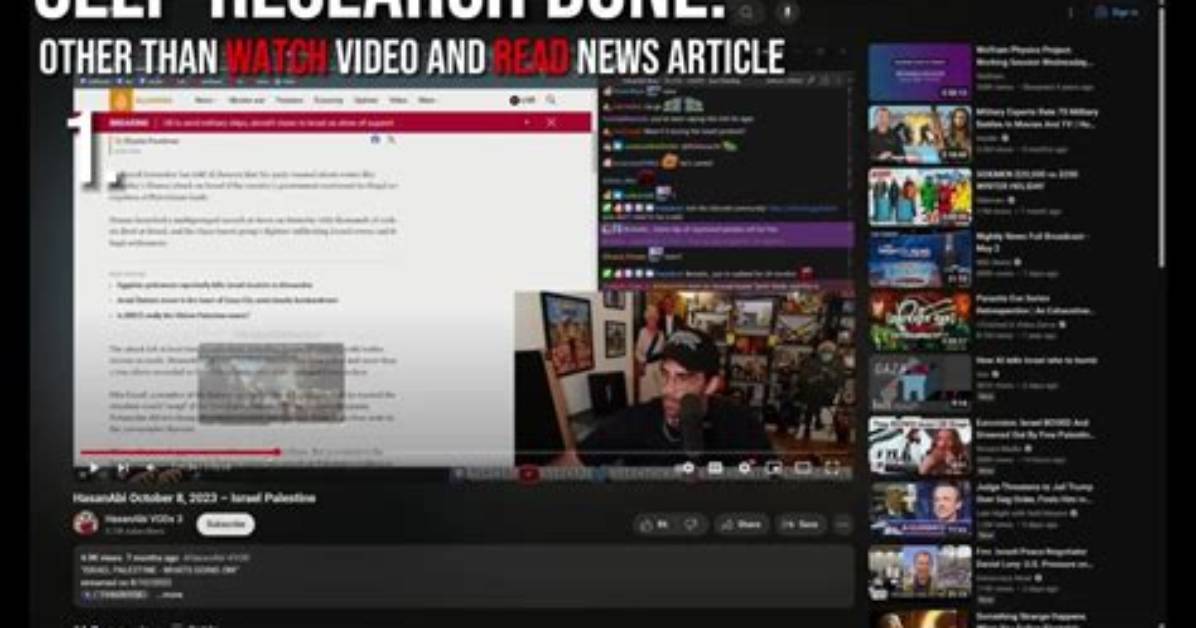Like the video
Viewport: 1196px width, 628px height.
point(654,524)
